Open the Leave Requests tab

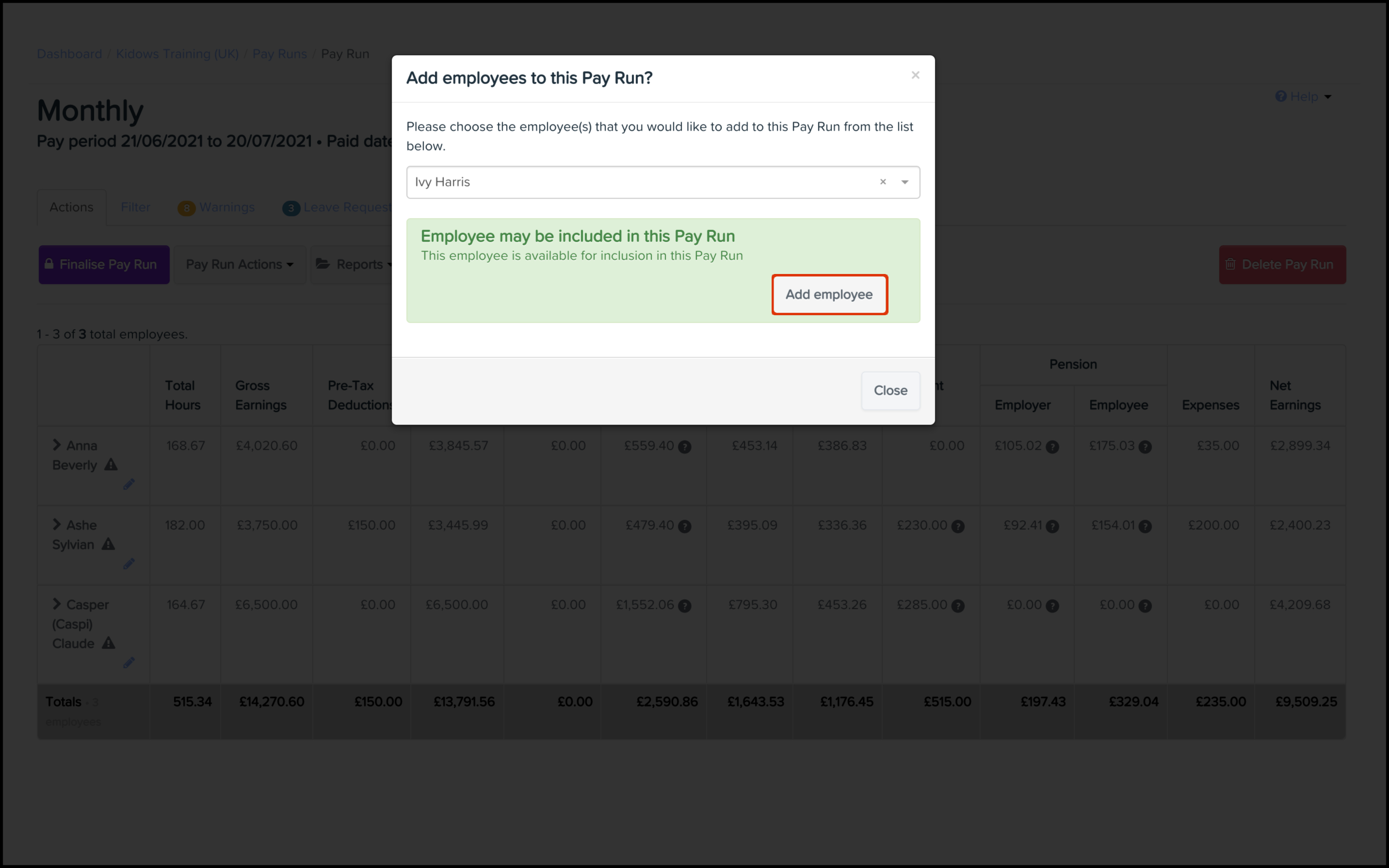[337, 207]
